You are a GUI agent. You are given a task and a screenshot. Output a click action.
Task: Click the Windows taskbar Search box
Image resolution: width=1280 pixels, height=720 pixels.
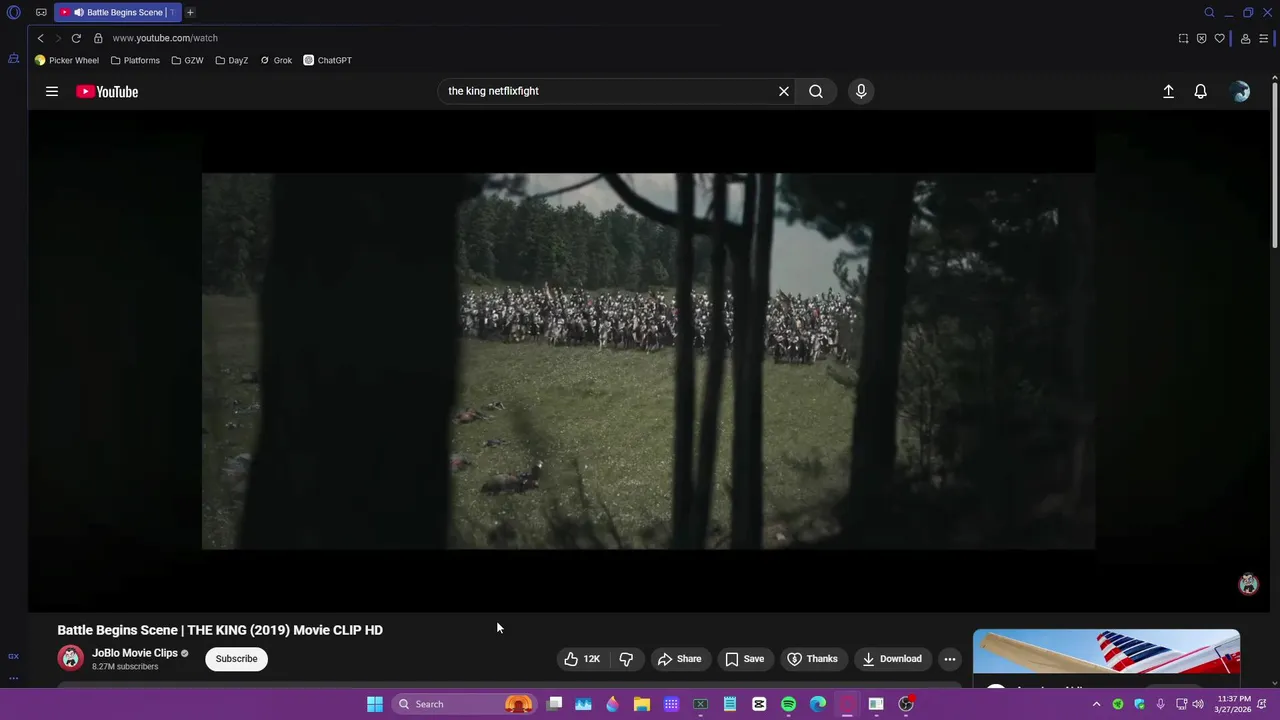coord(464,704)
